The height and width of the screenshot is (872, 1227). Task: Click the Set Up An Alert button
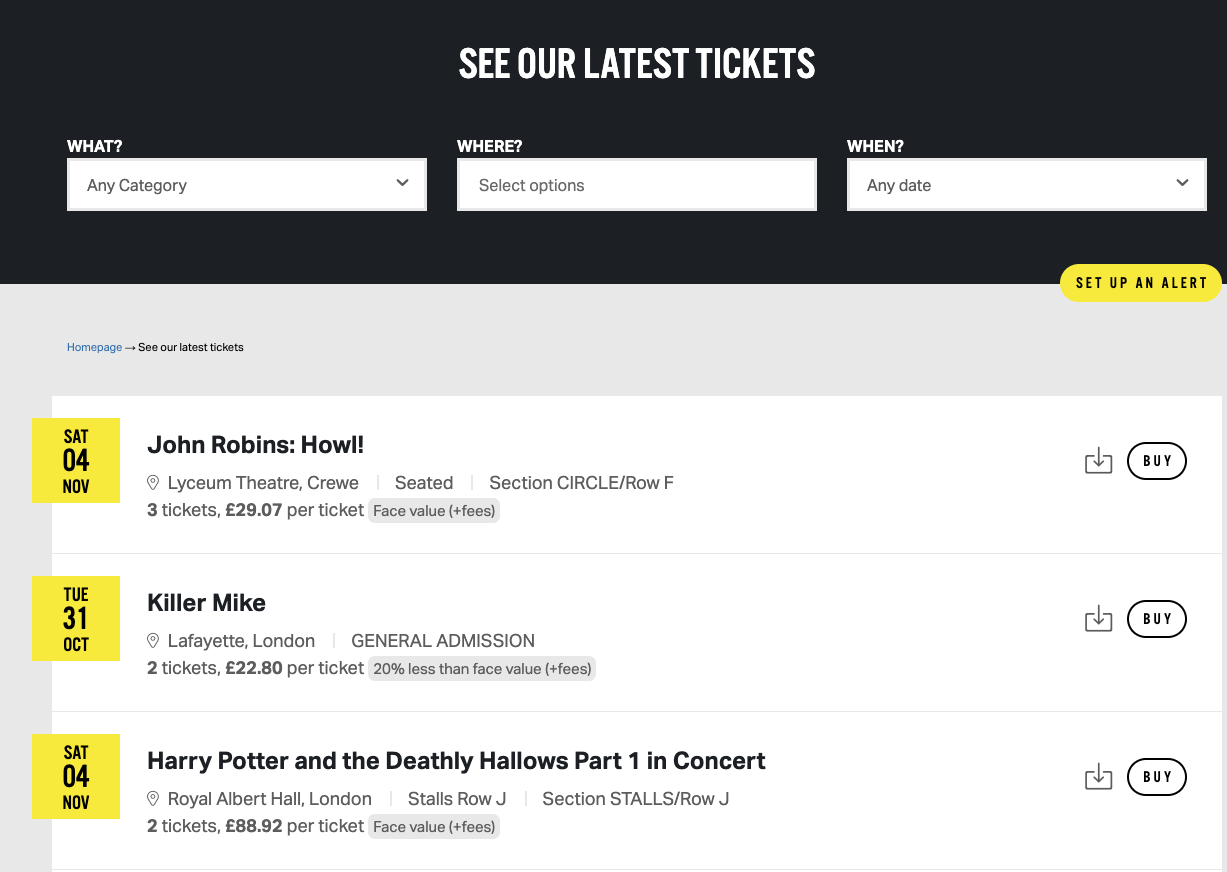(1141, 283)
